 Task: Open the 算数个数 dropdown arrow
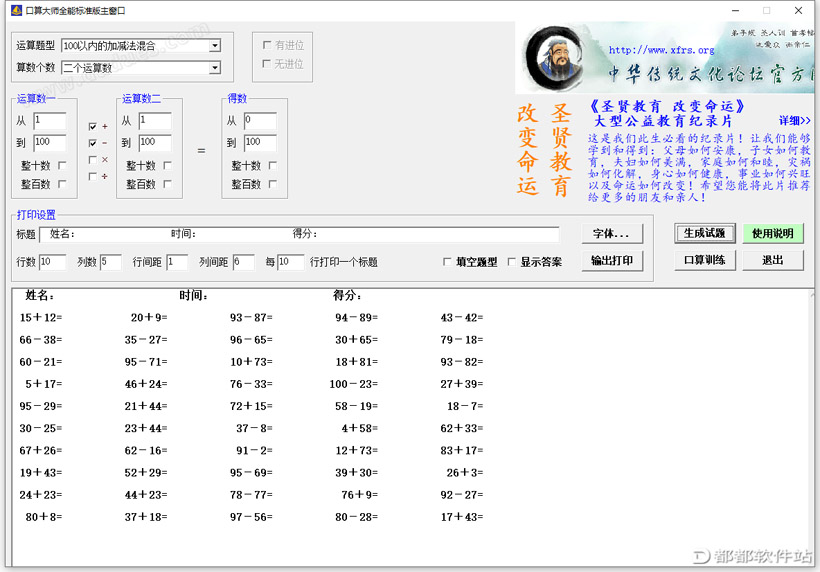pos(214,68)
